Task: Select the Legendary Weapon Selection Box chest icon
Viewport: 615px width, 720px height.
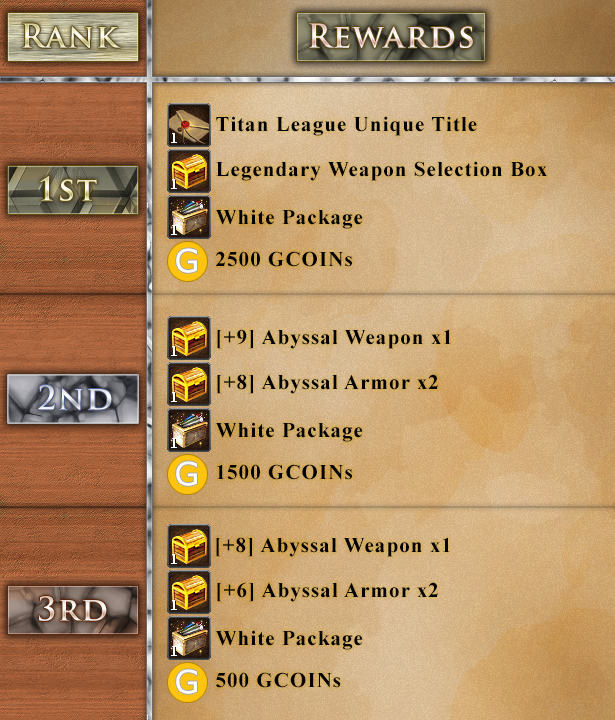Action: 189,171
